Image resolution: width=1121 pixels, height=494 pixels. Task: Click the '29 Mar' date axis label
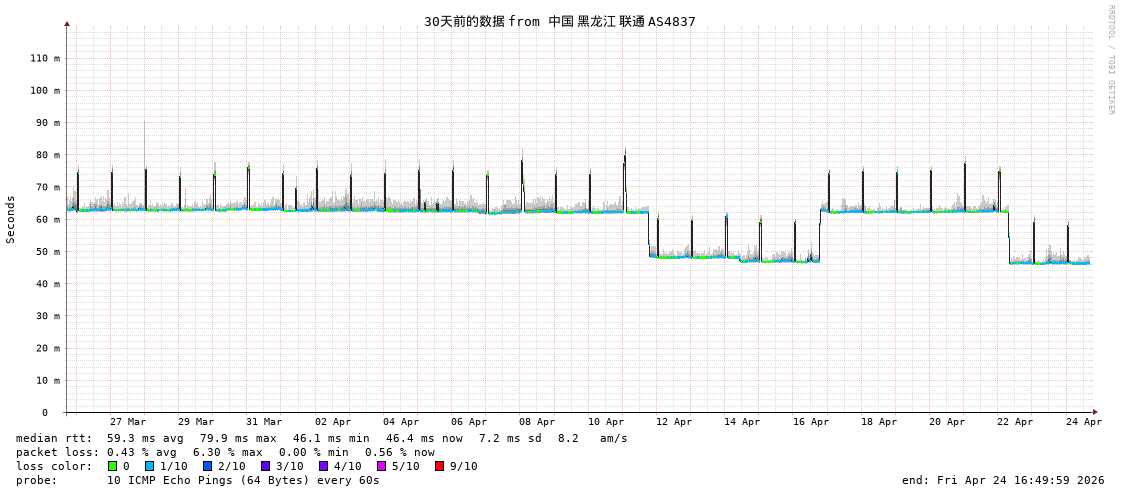click(197, 422)
